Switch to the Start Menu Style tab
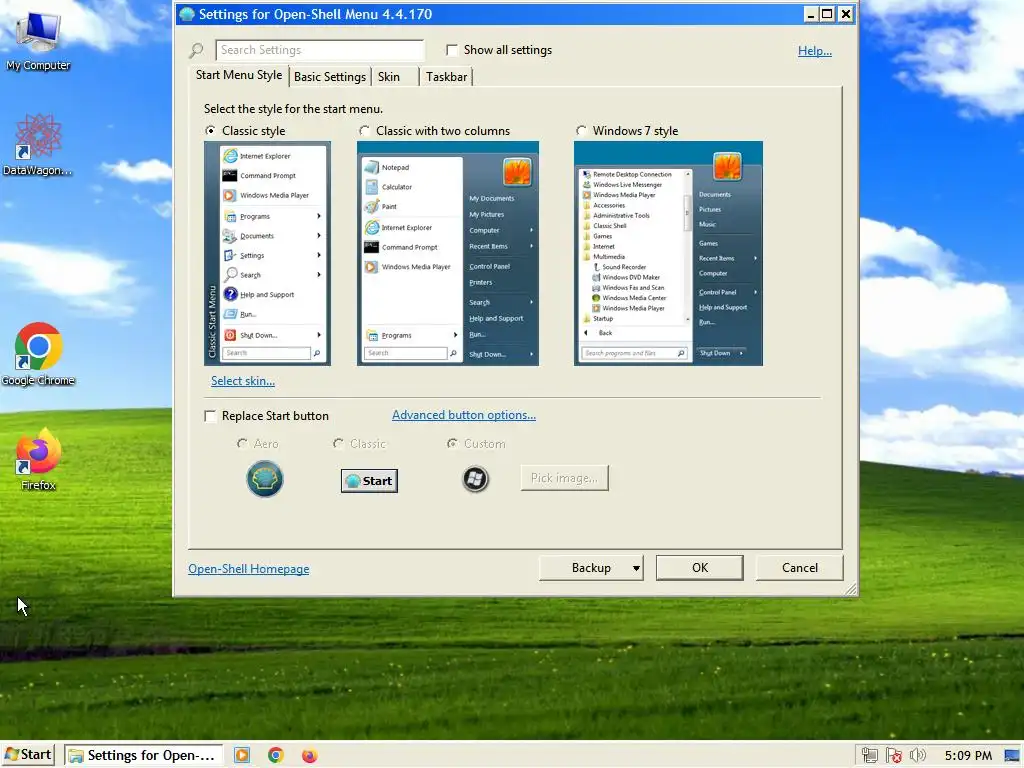 (239, 75)
